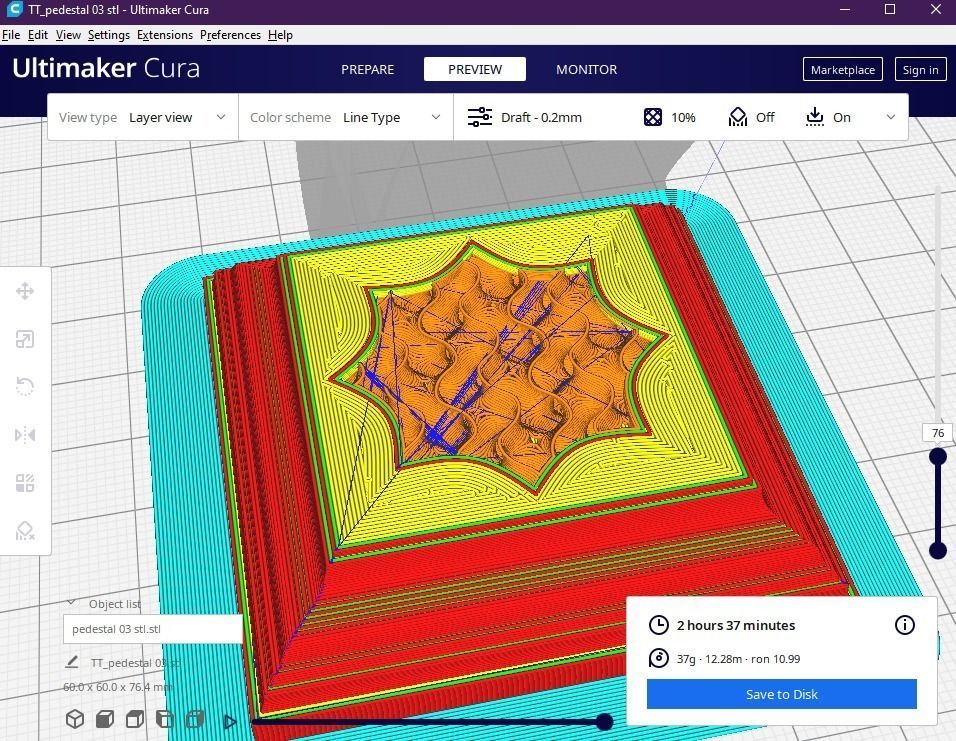Viewport: 956px width, 741px height.
Task: Select the Rotate tool in left toolbar
Action: 25,387
